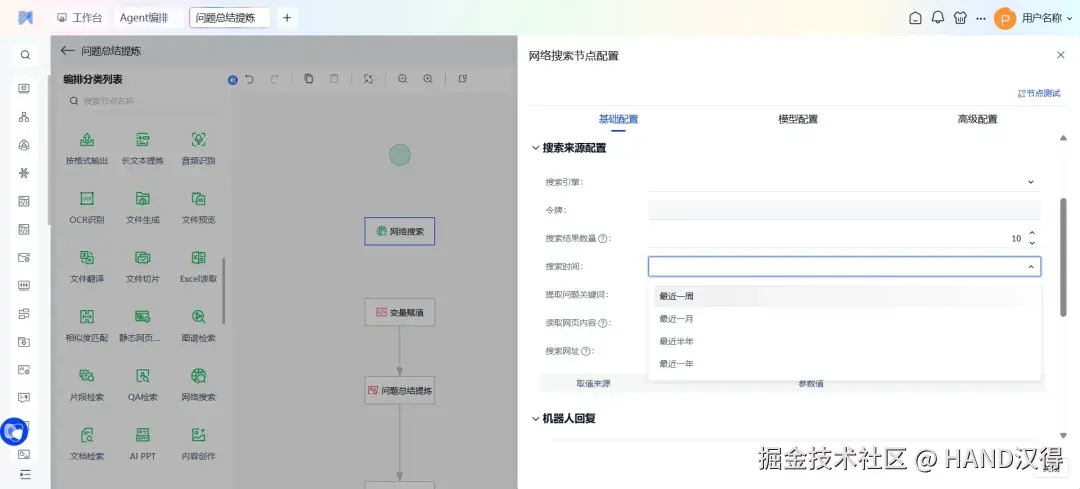Open the 高级配置 tab
The image size is (1080, 489).
977,119
